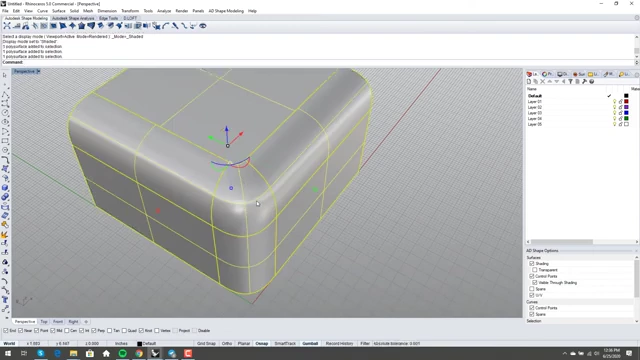Image resolution: width=640 pixels, height=360 pixels.
Task: Click the pentagon surface icon in shape toolbar
Action: click(x=82, y=26)
